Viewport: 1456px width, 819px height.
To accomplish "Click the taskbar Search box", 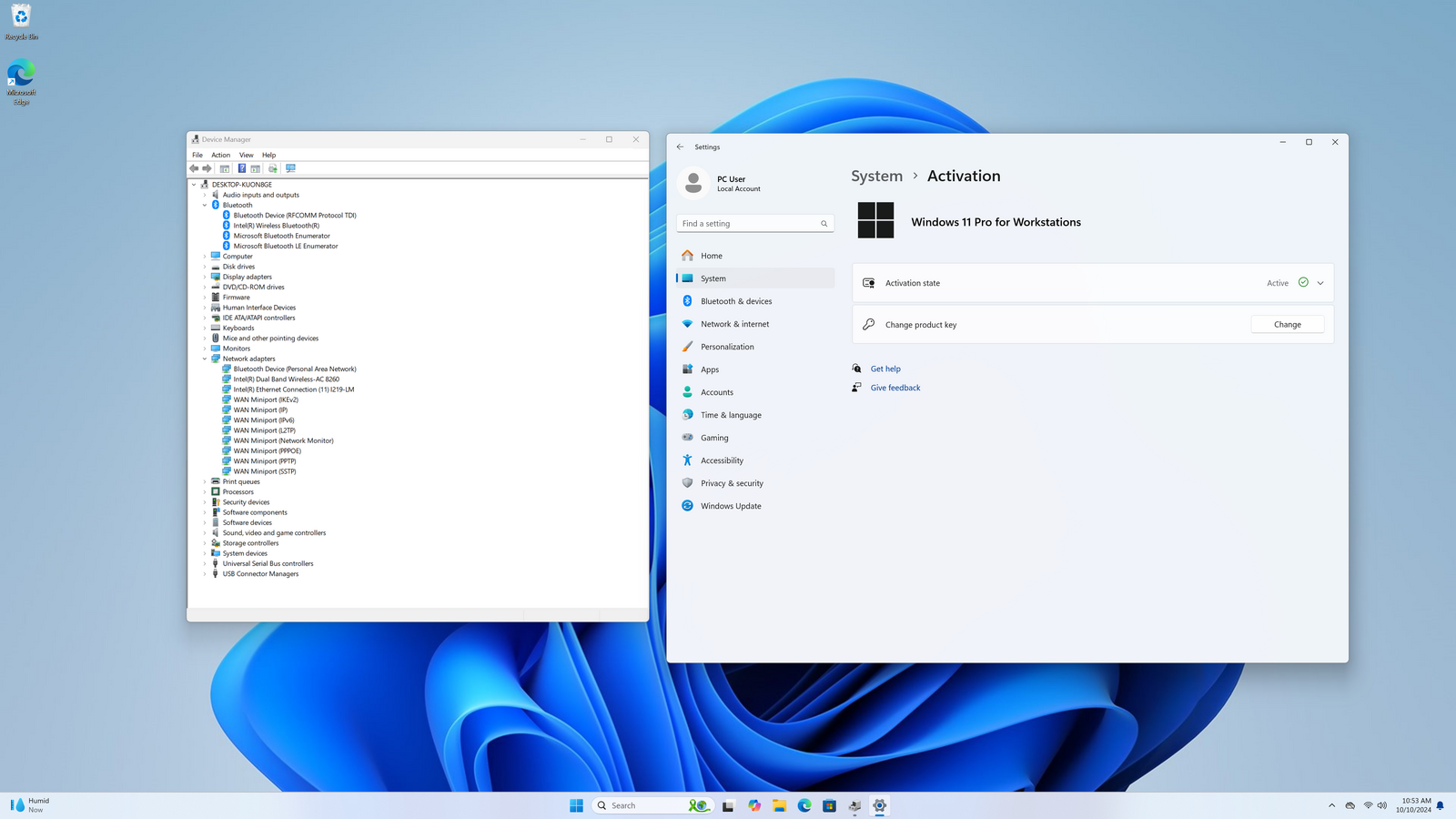I will (x=652, y=805).
